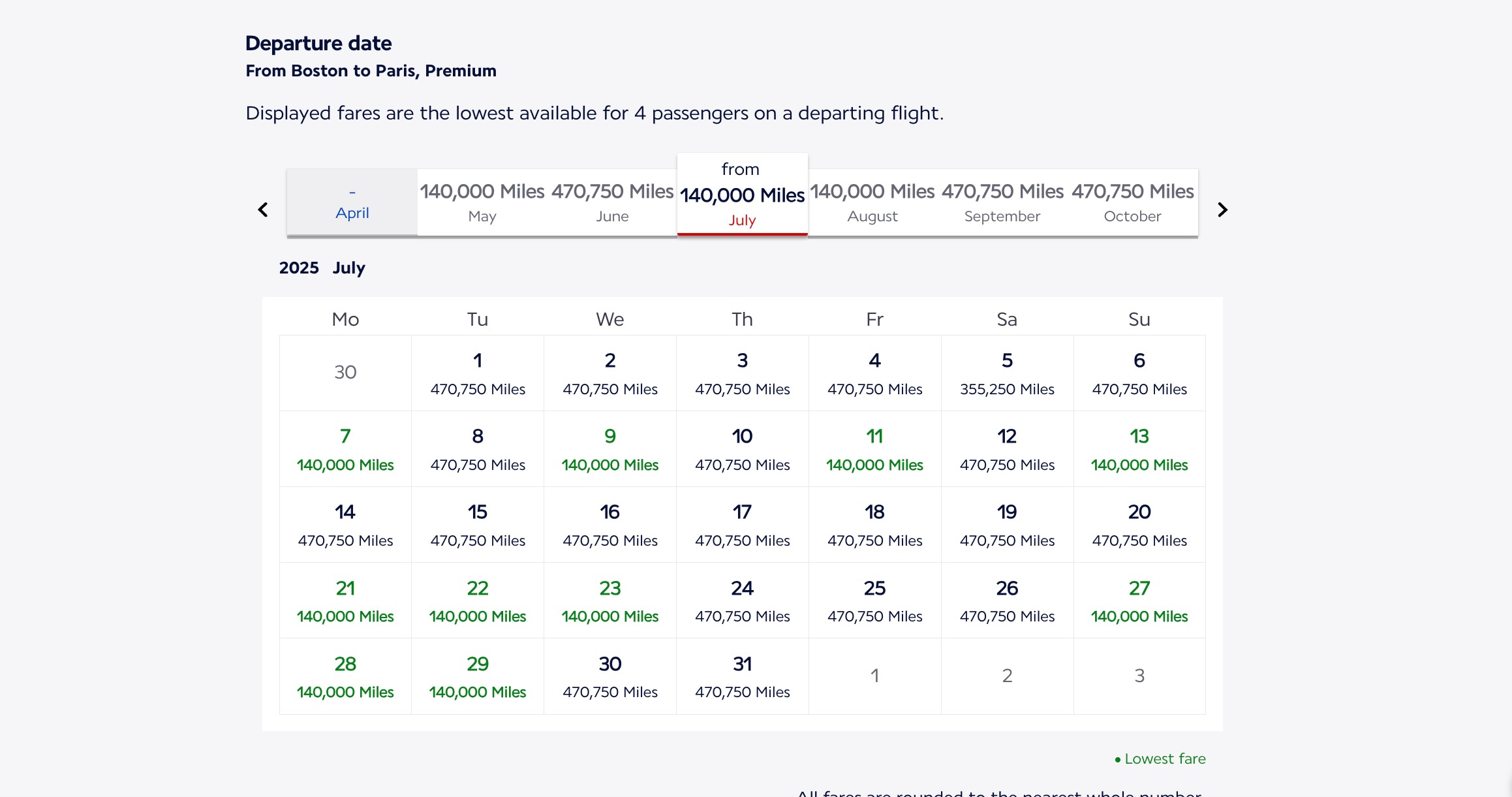Switch to the May fares tab
1512x797 pixels.
[482, 203]
